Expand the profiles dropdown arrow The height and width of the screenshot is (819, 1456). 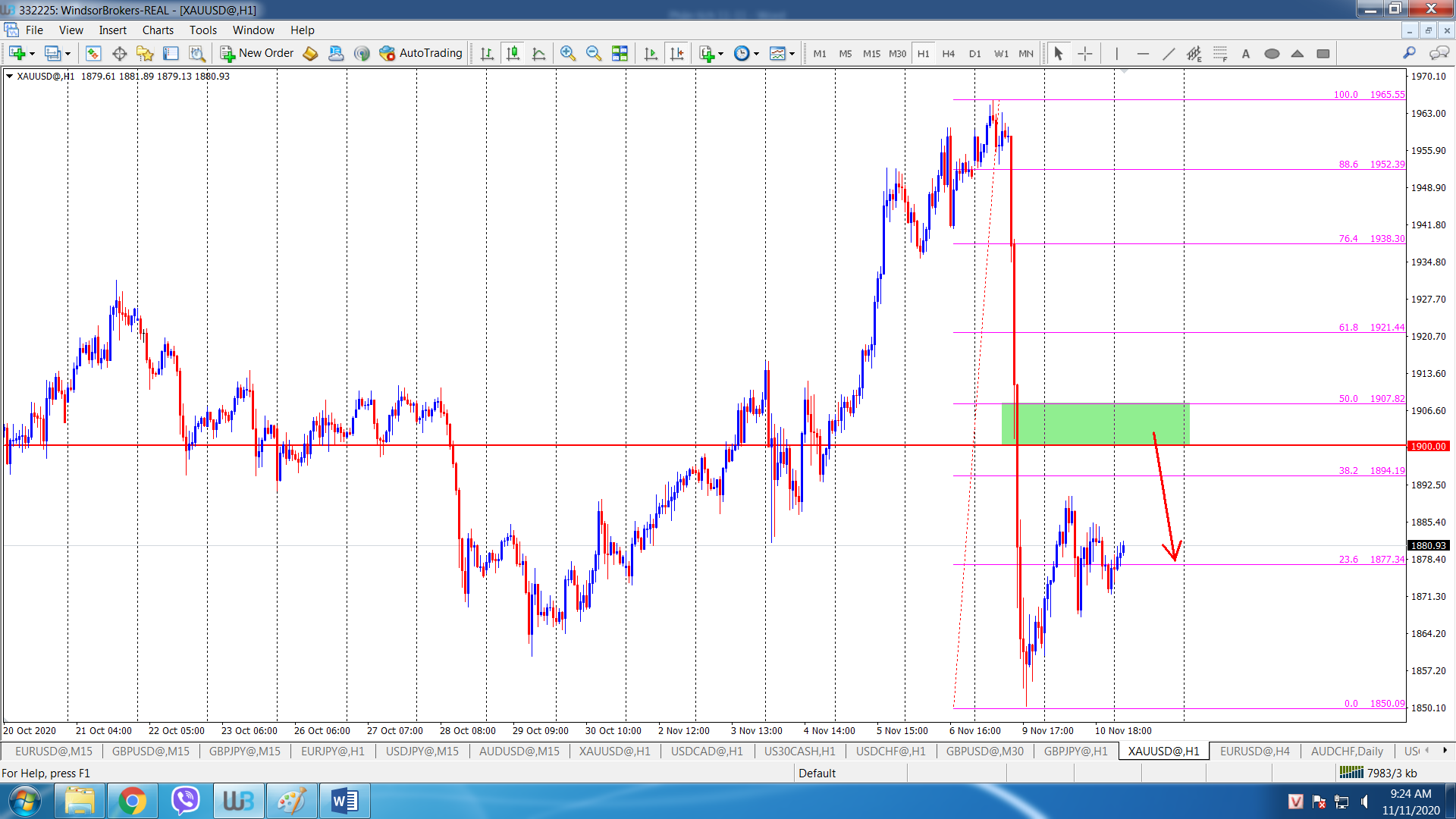67,54
